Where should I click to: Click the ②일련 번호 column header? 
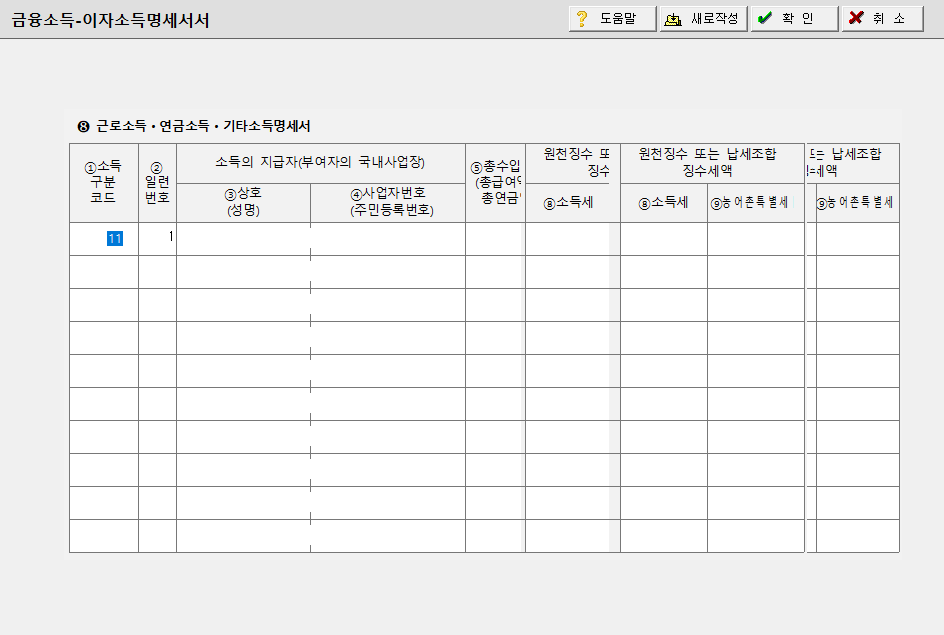click(x=158, y=182)
